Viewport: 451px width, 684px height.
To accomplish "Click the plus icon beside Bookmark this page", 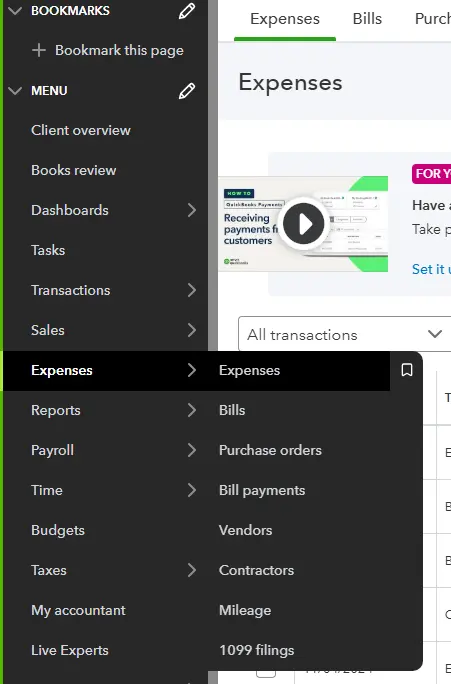I will (39, 50).
